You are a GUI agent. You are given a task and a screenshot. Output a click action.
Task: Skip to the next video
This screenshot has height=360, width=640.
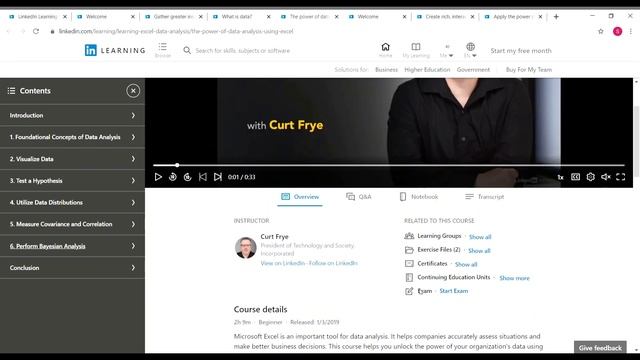(218, 177)
